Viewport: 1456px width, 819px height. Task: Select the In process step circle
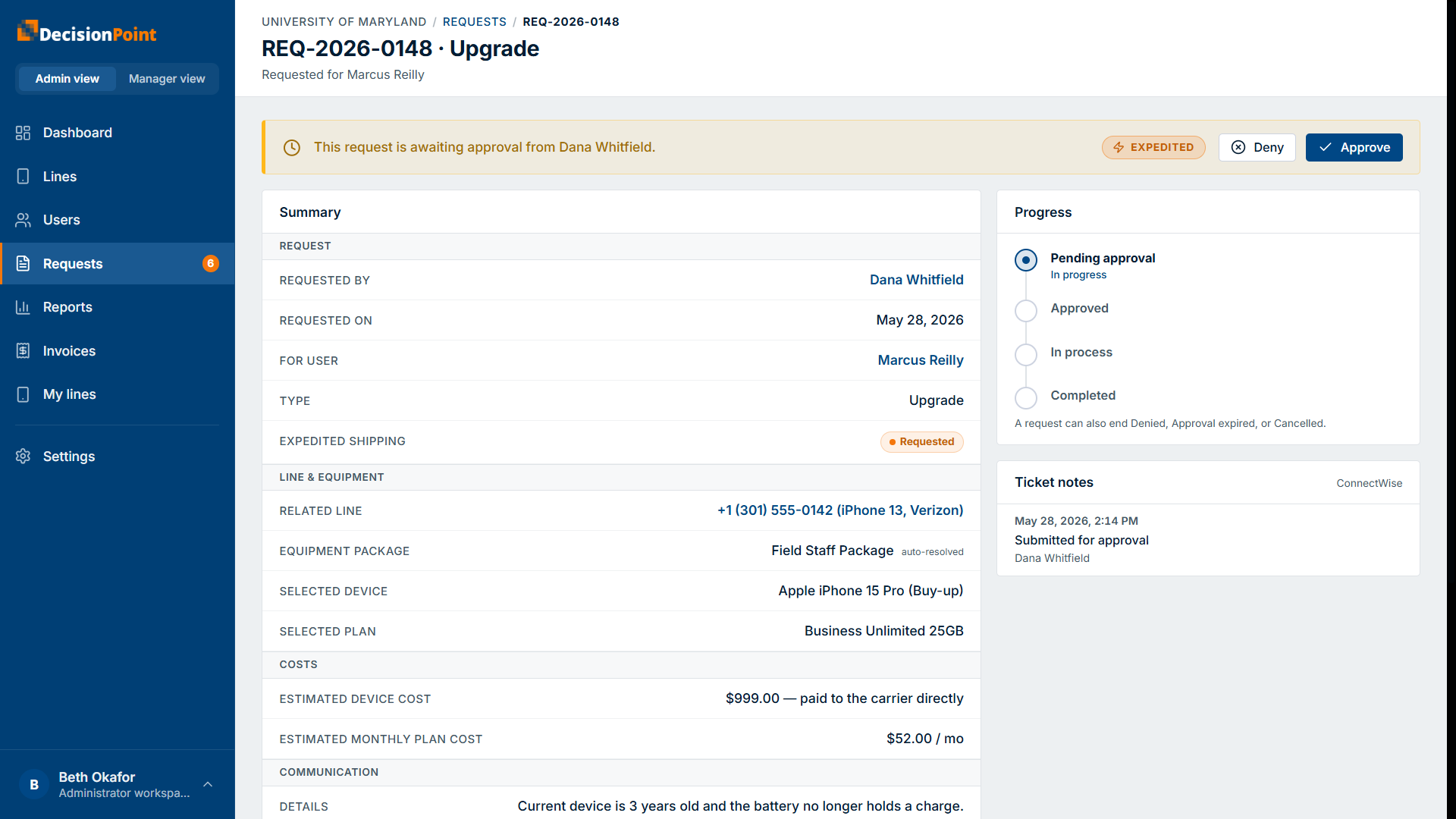coord(1026,354)
